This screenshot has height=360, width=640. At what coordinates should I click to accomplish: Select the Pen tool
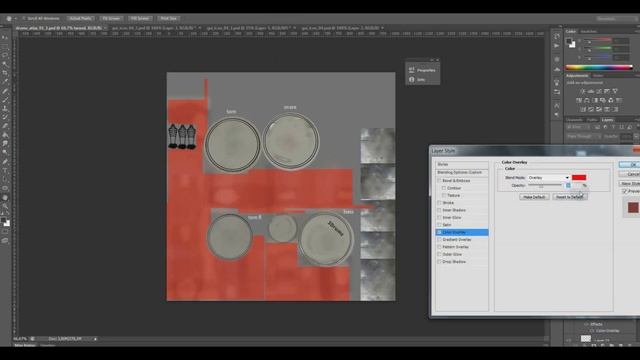[5, 162]
